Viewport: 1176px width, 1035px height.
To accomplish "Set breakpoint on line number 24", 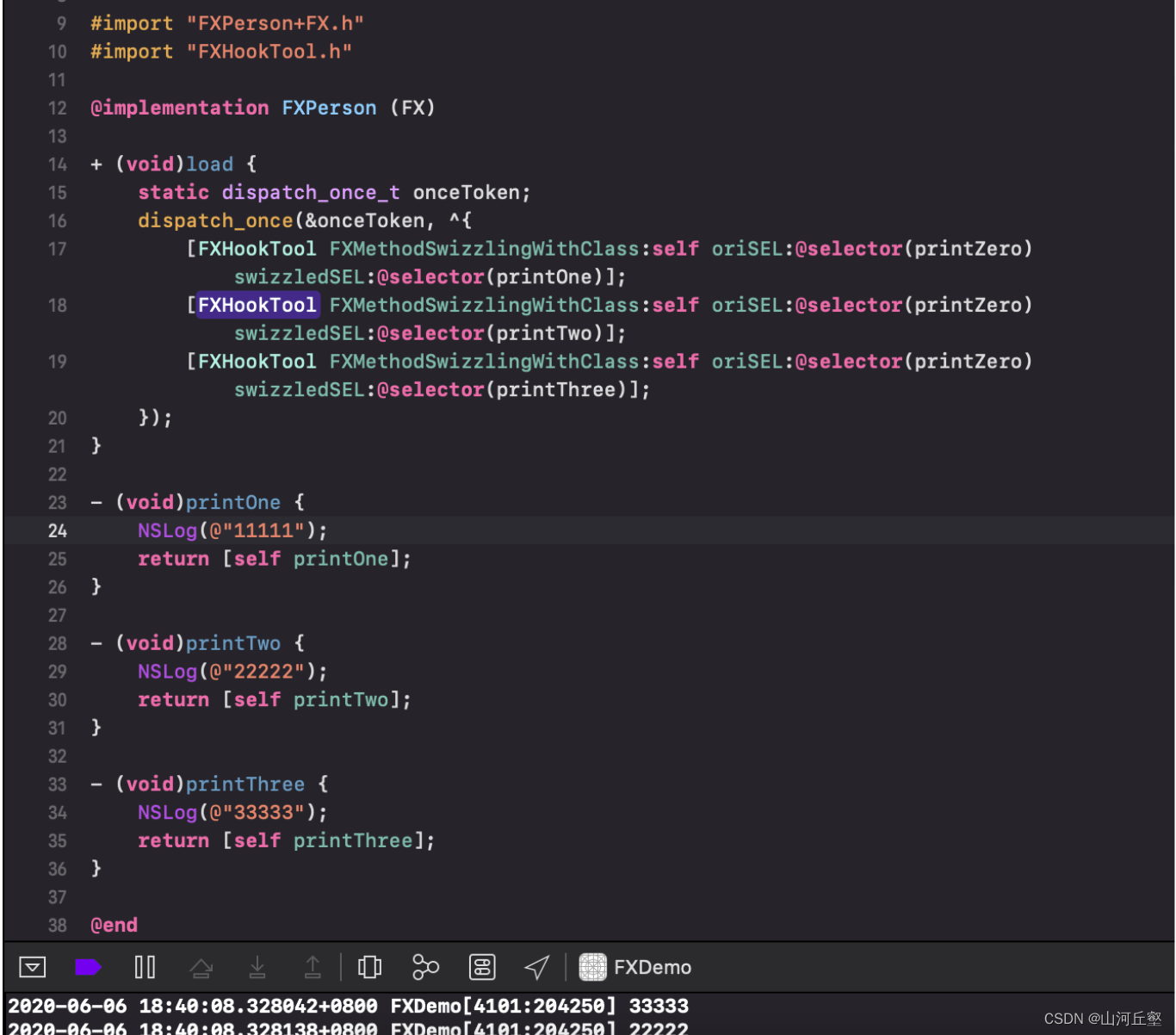I will (58, 530).
